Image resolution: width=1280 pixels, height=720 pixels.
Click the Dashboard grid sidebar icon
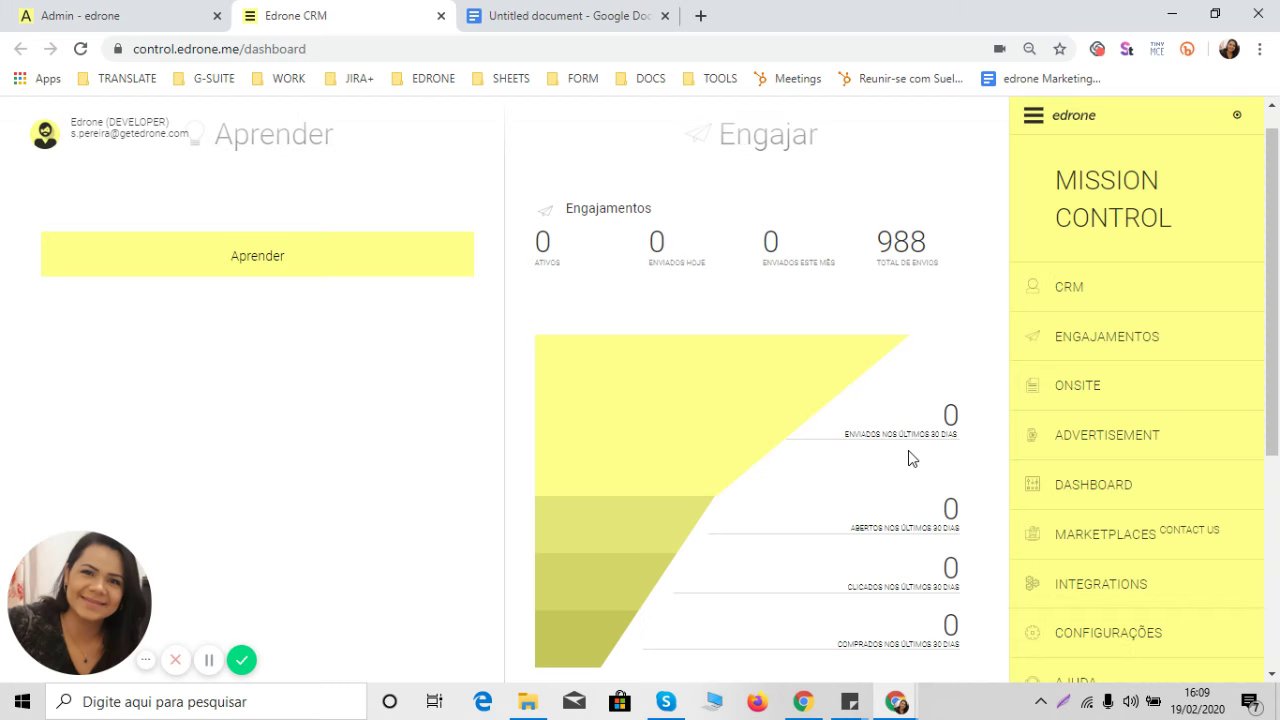pyautogui.click(x=1033, y=485)
